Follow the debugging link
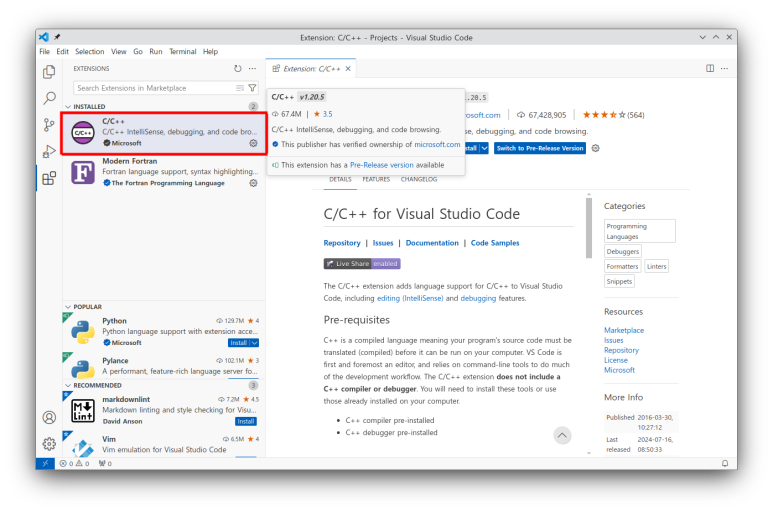 (x=478, y=298)
